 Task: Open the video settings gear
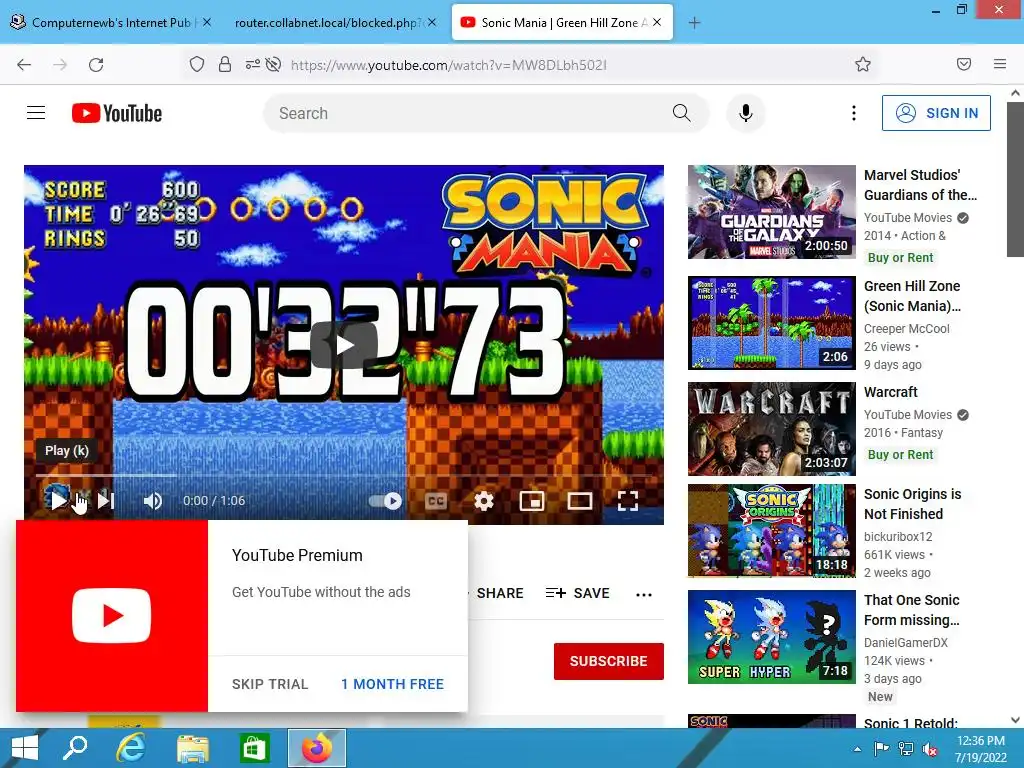pyautogui.click(x=484, y=501)
